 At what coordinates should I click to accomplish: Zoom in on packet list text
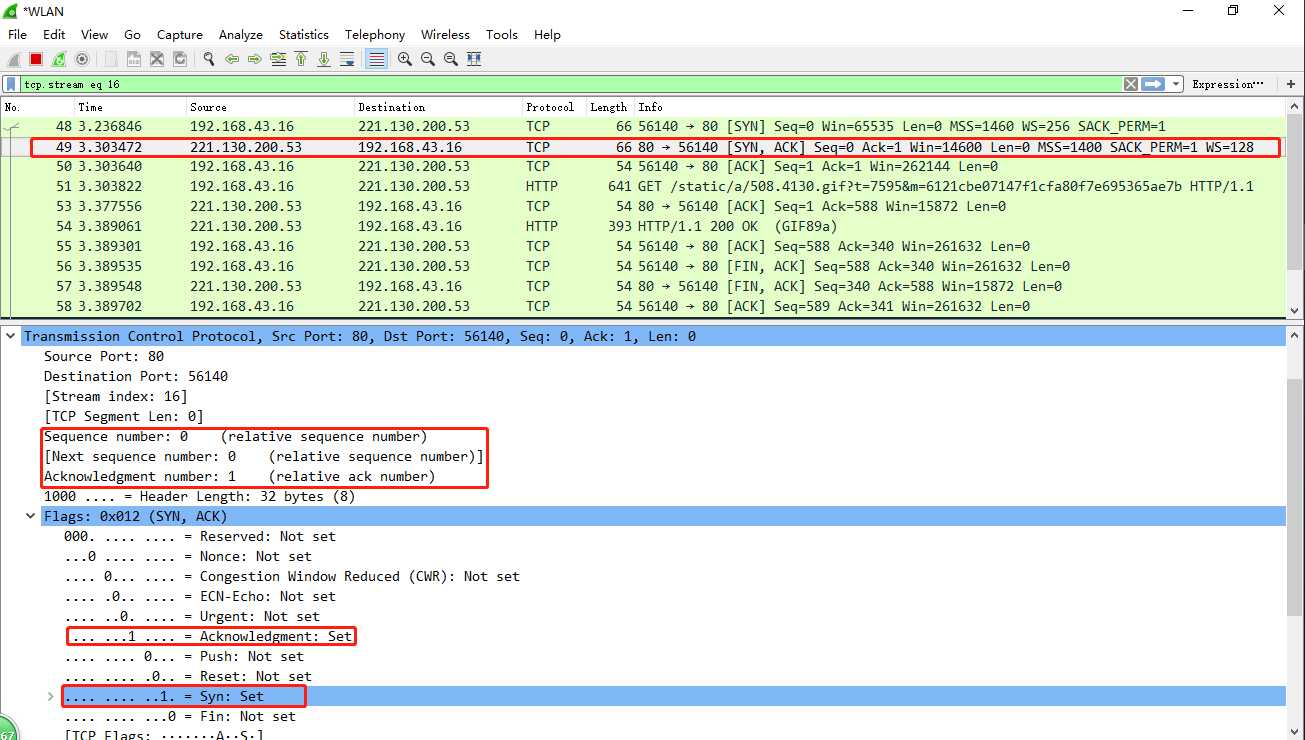404,60
